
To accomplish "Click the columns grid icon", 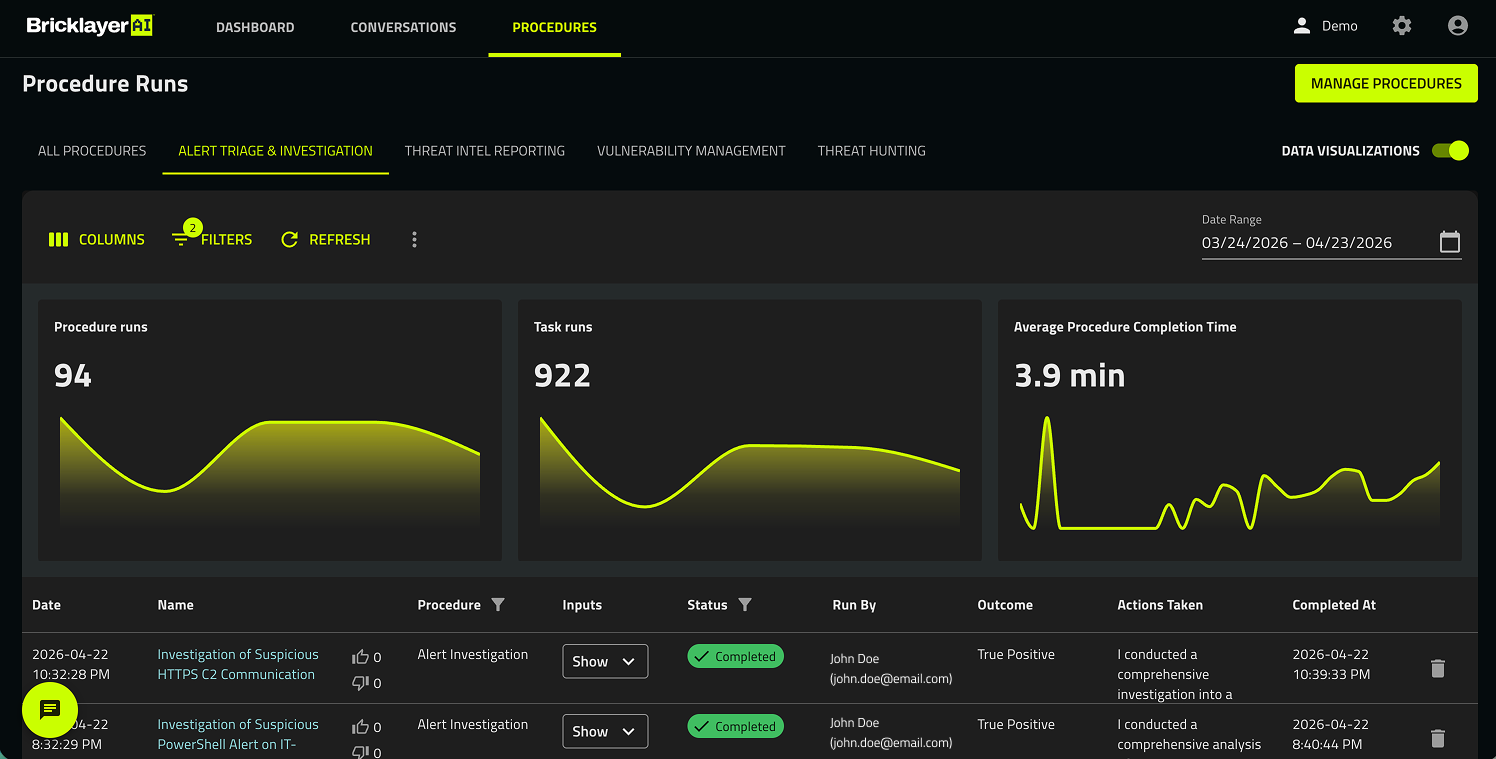I will click(58, 240).
